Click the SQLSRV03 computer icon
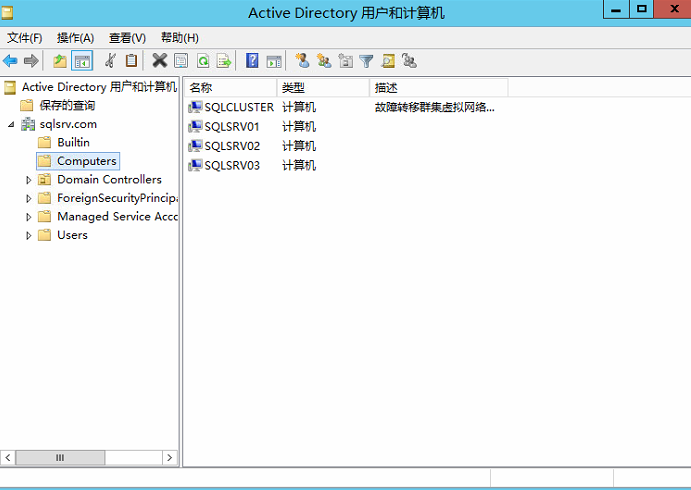 [195, 165]
